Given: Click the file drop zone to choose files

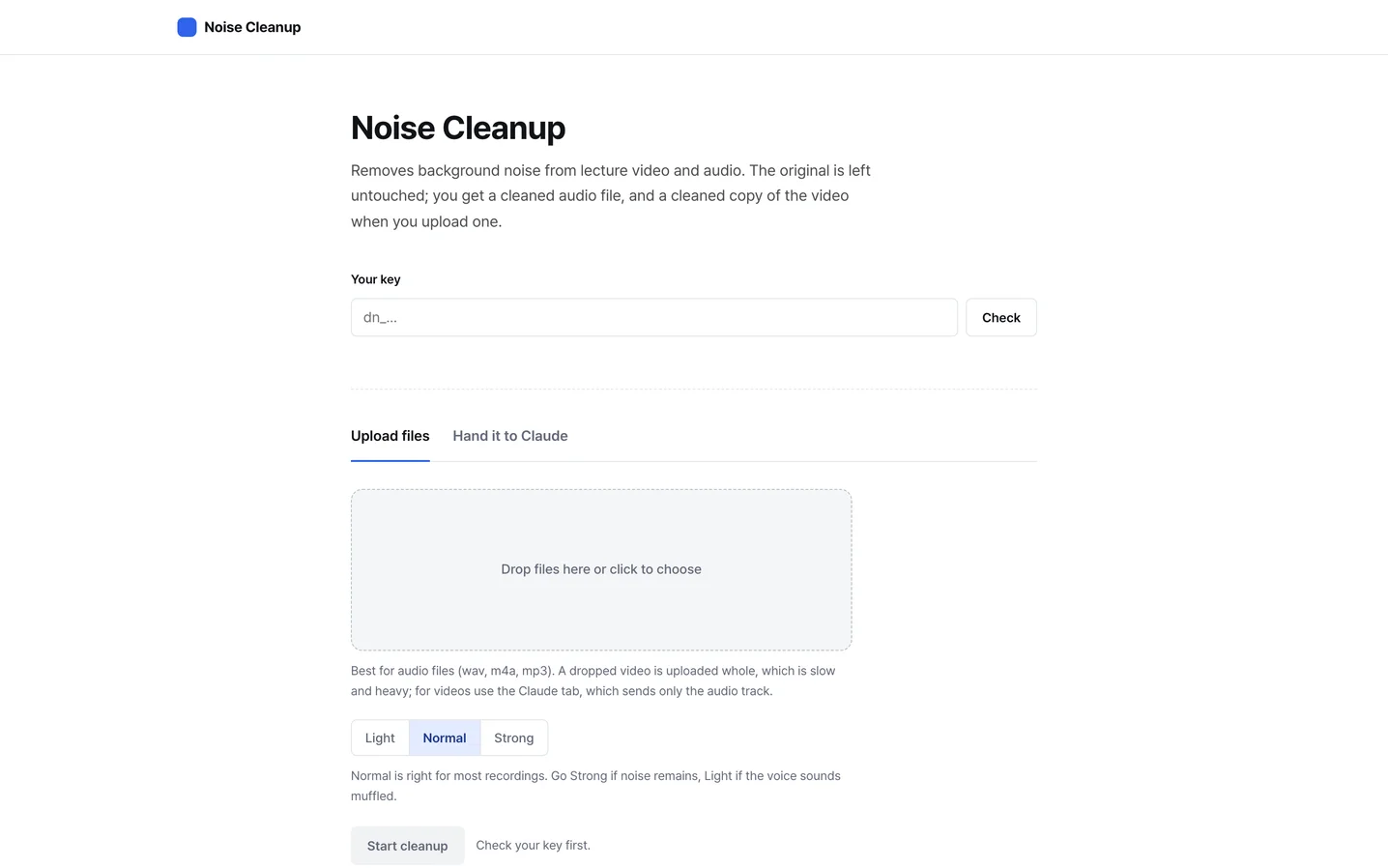Looking at the screenshot, I should click(601, 569).
